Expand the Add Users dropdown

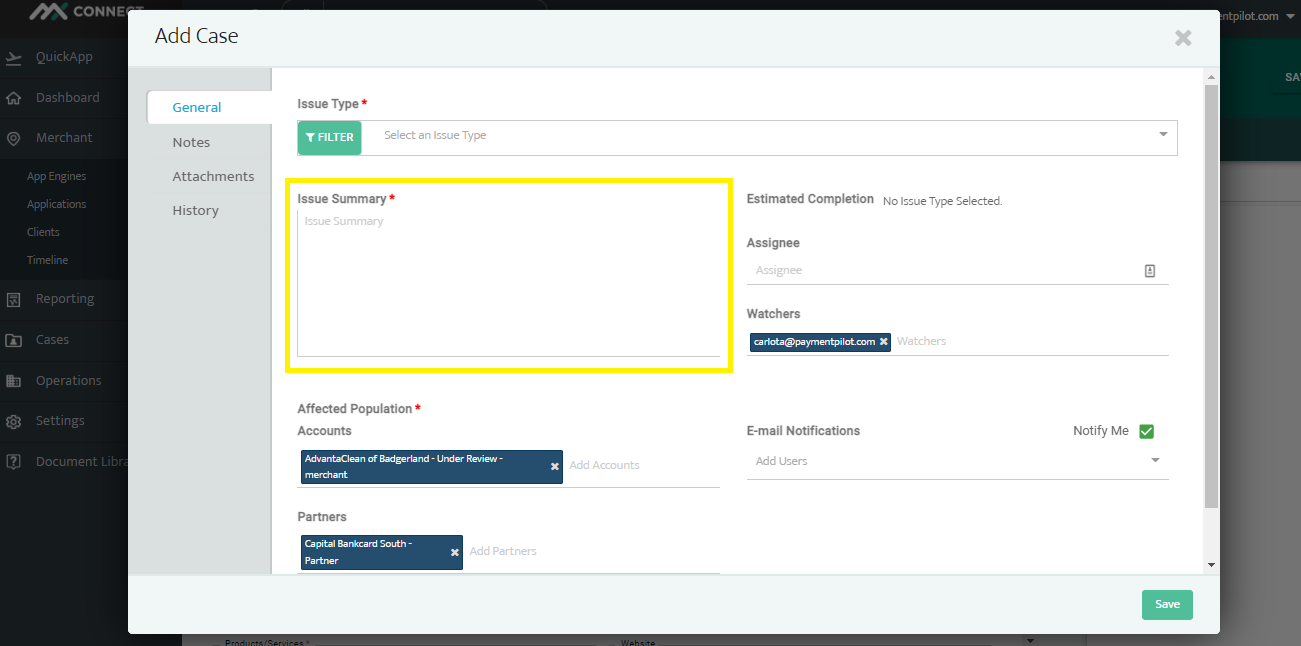tap(1155, 461)
